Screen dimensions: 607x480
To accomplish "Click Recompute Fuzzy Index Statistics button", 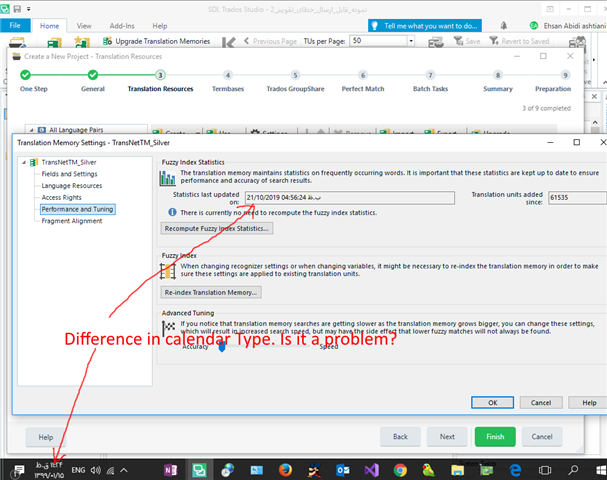I will [217, 228].
